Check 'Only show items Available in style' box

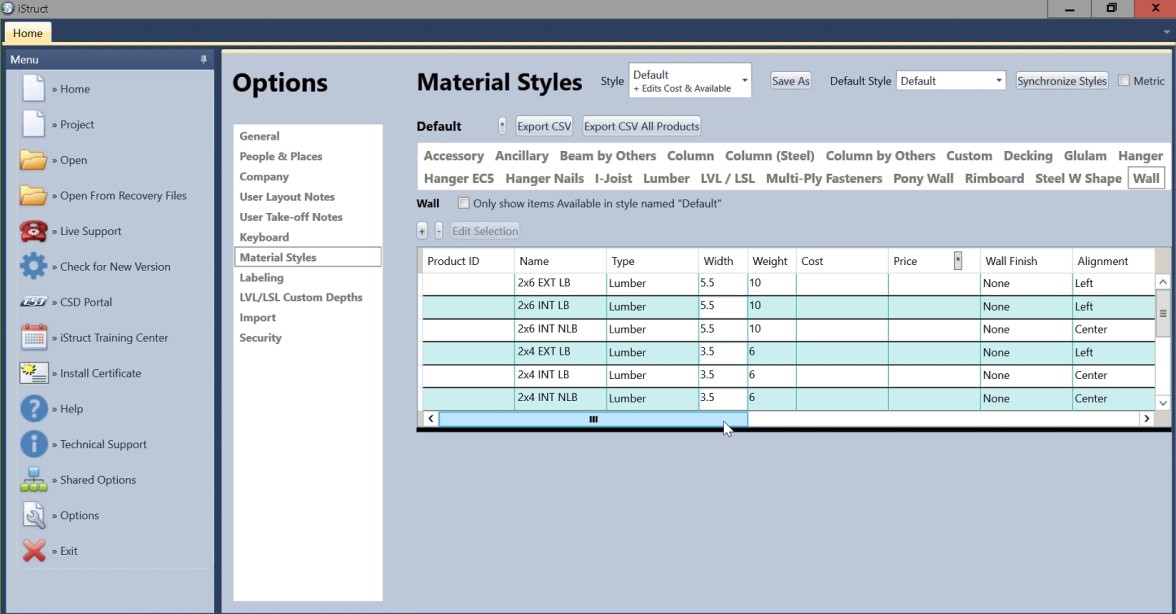tap(464, 204)
